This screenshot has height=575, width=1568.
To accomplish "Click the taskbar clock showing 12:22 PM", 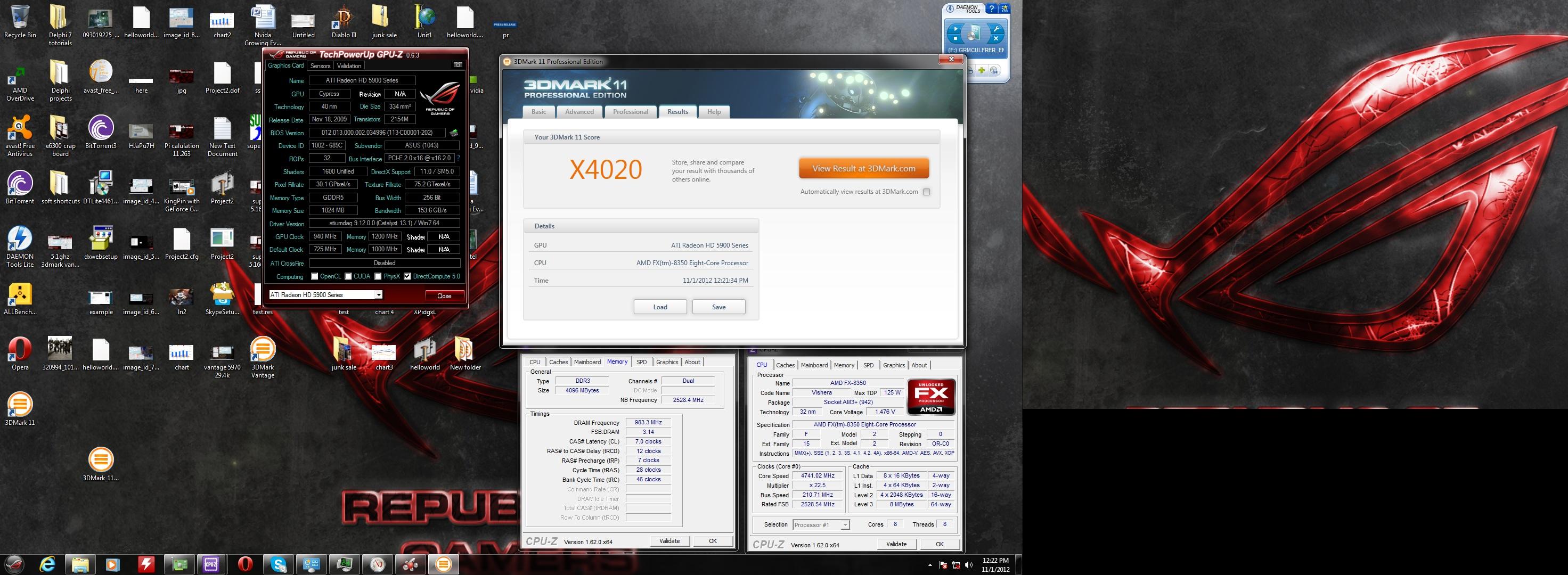I will pos(995,565).
